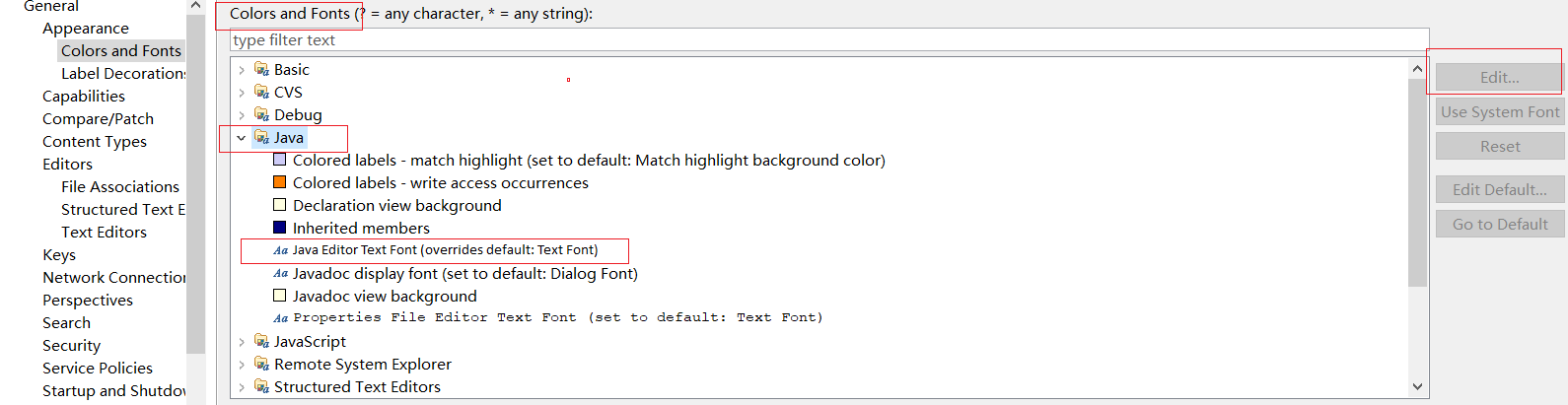
Task: Click the Structured Text Editors folder icon
Action: tap(261, 386)
